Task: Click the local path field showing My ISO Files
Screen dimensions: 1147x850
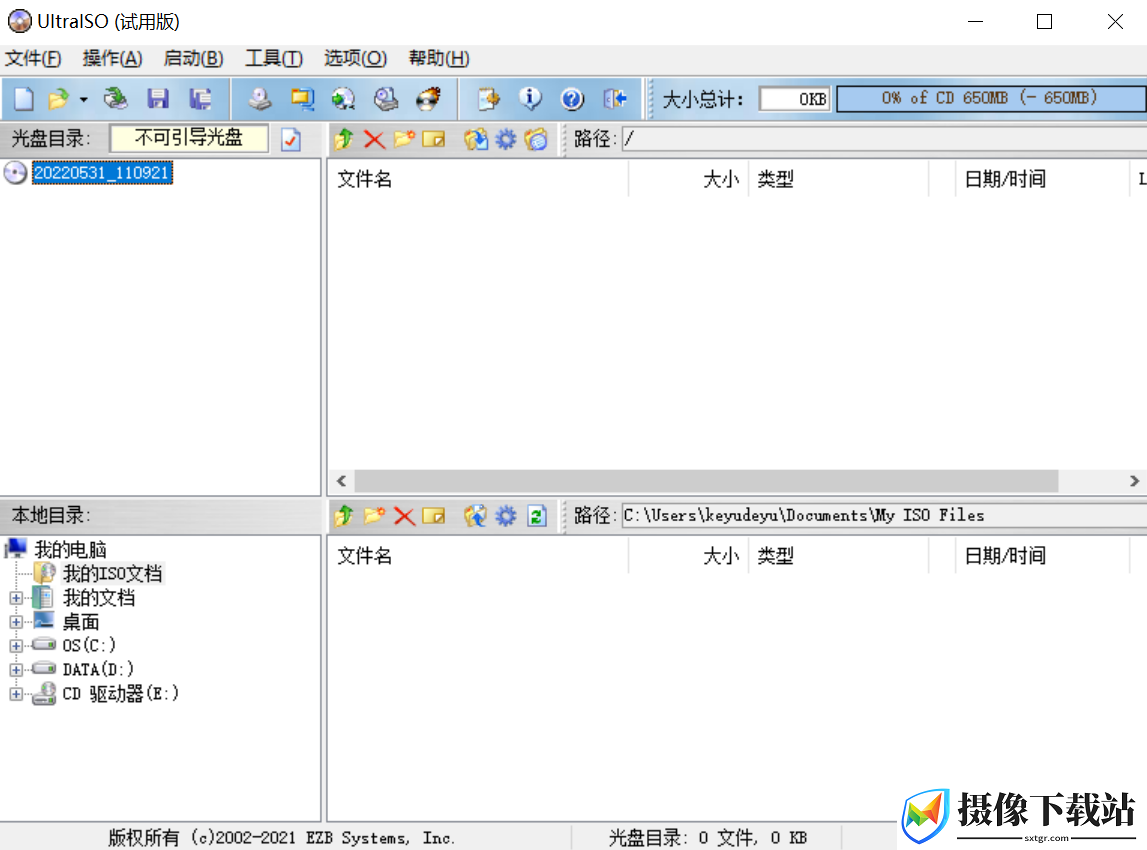Action: coord(884,516)
